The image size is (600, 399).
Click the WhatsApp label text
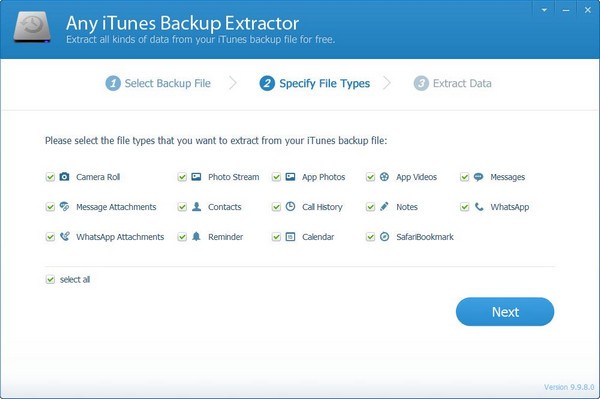(x=510, y=207)
